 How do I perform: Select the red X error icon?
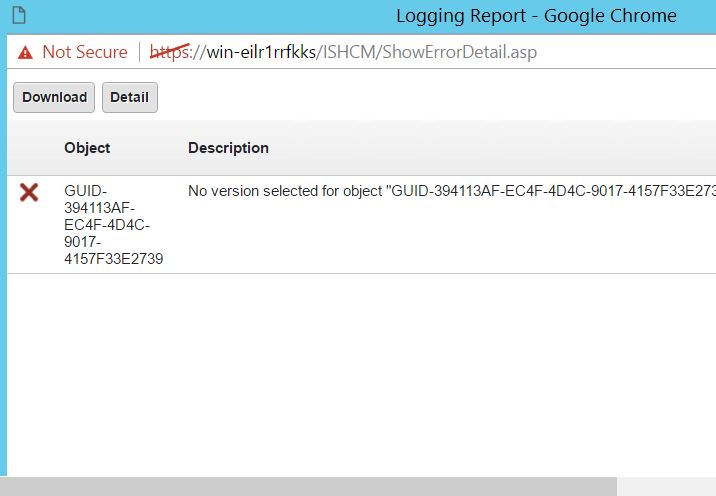(x=29, y=192)
